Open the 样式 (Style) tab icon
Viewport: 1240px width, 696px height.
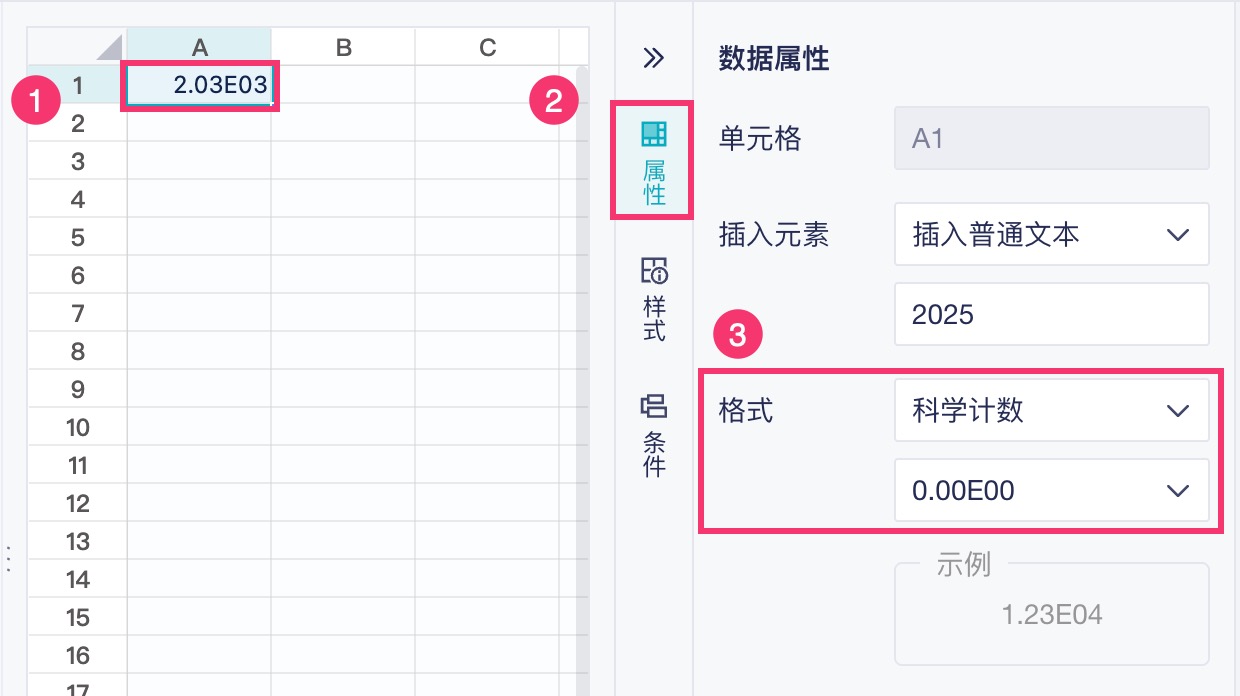coord(654,298)
